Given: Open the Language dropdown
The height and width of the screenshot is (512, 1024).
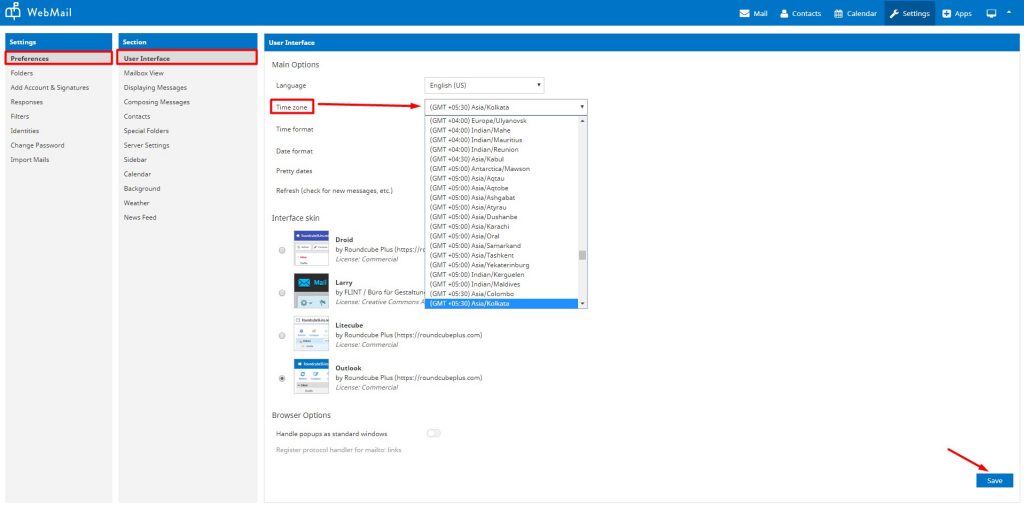Looking at the screenshot, I should pos(484,85).
